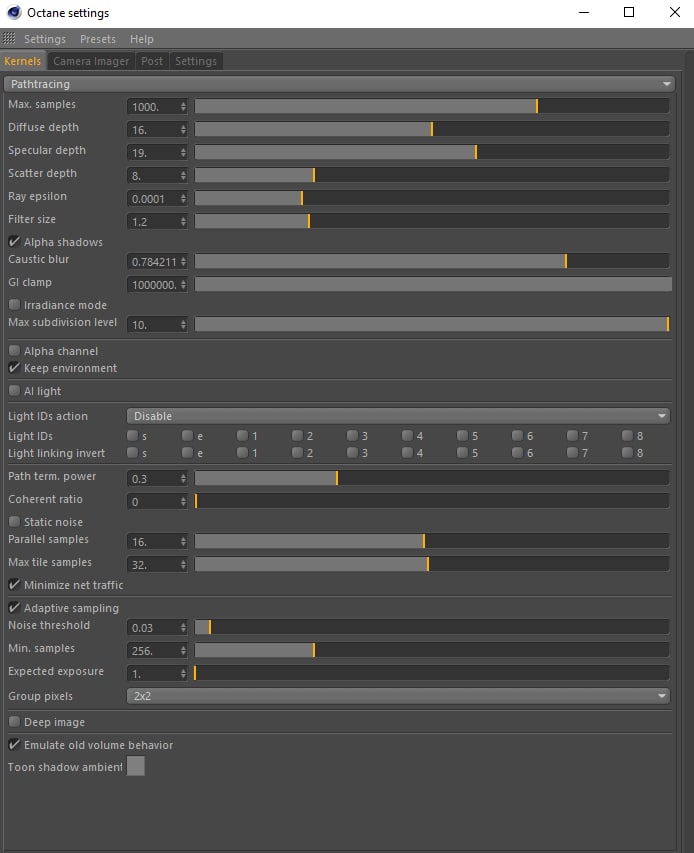Toggle the Adaptive sampling checkbox
This screenshot has width=694, height=853.
coord(15,608)
